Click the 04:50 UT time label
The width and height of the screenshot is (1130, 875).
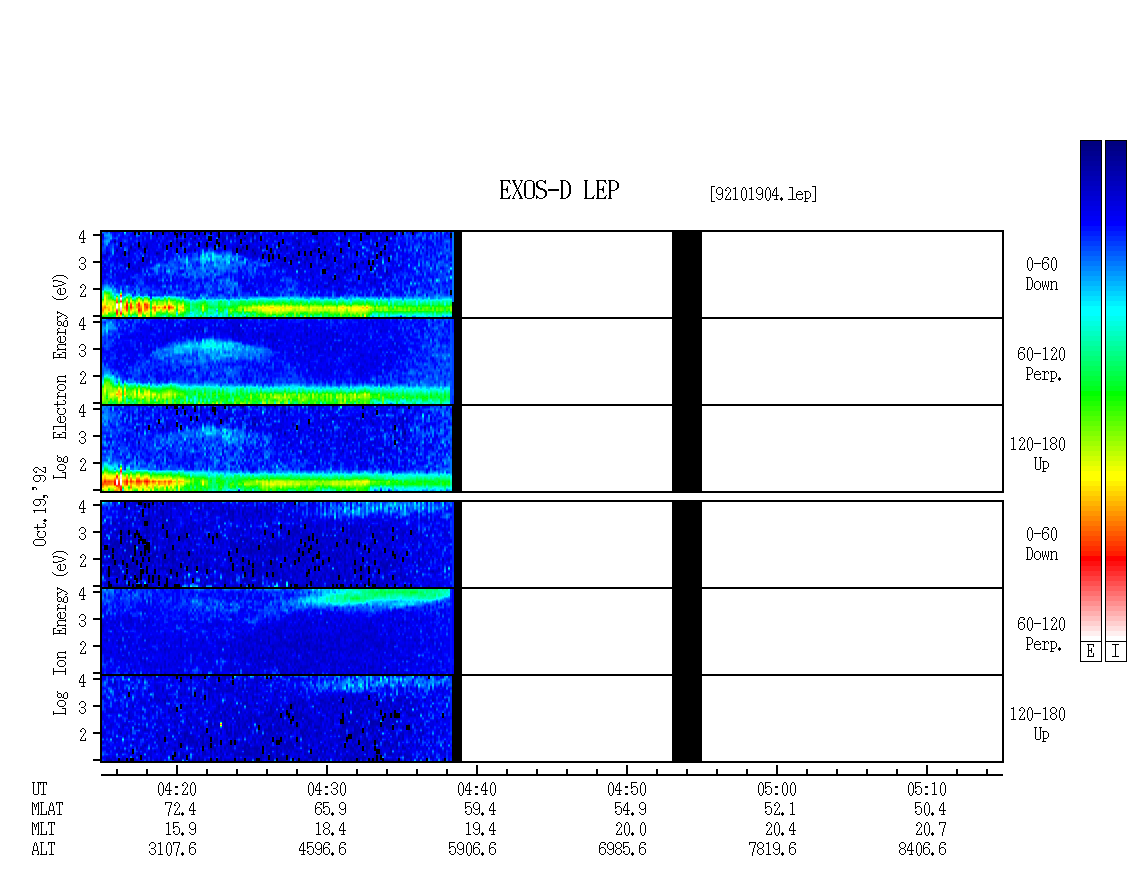pyautogui.click(x=626, y=789)
